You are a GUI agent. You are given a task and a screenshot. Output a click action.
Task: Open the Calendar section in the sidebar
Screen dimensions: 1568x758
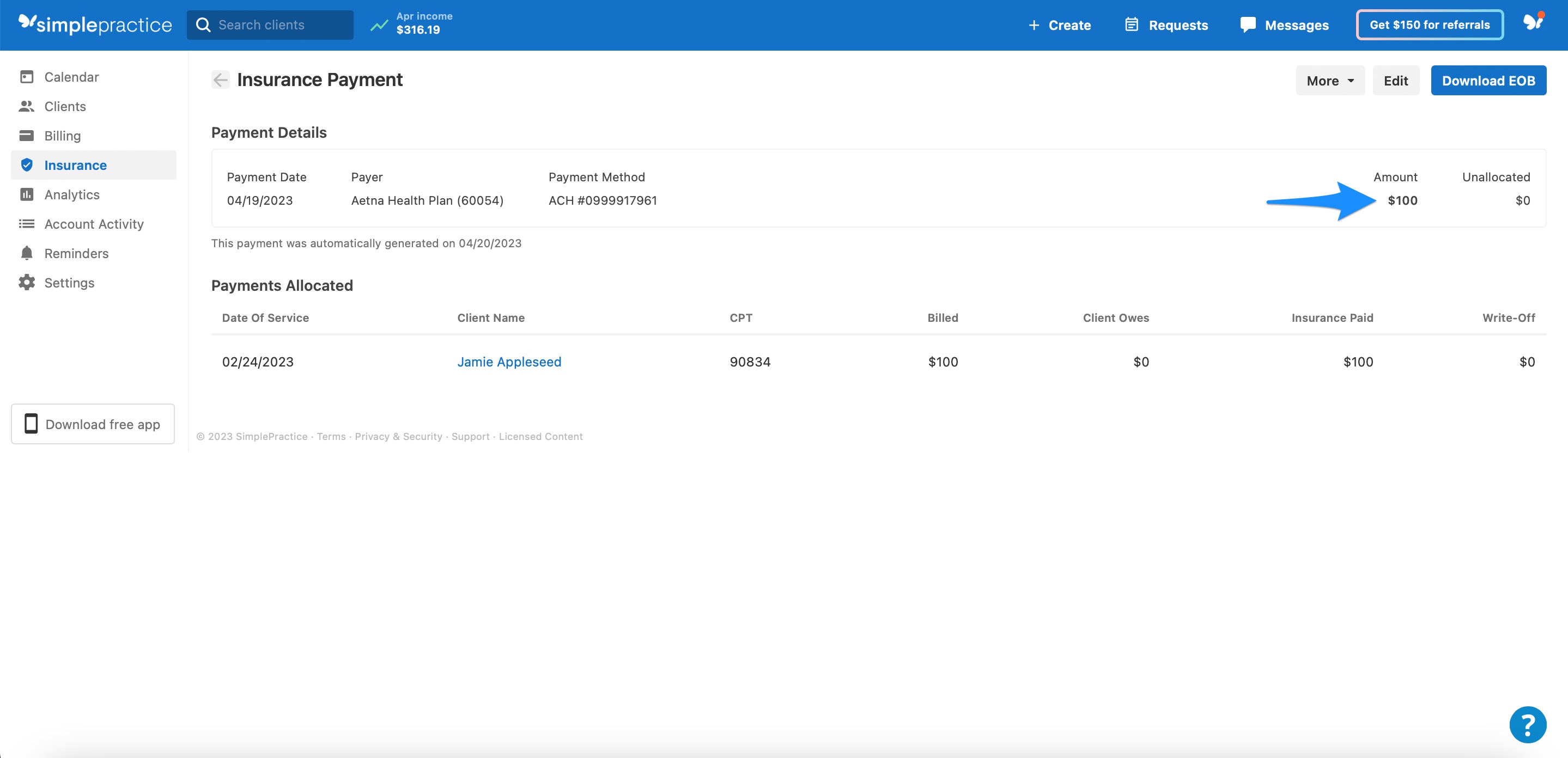point(71,77)
